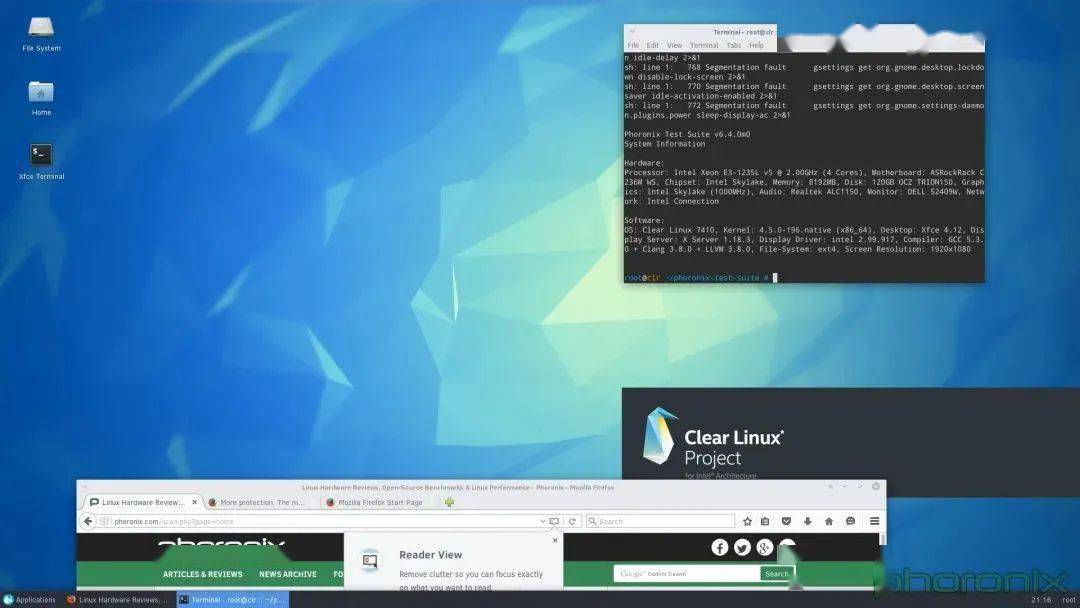Switch to Linux Hardware Reviews Firefox tab
This screenshot has height=608, width=1080.
tap(143, 502)
